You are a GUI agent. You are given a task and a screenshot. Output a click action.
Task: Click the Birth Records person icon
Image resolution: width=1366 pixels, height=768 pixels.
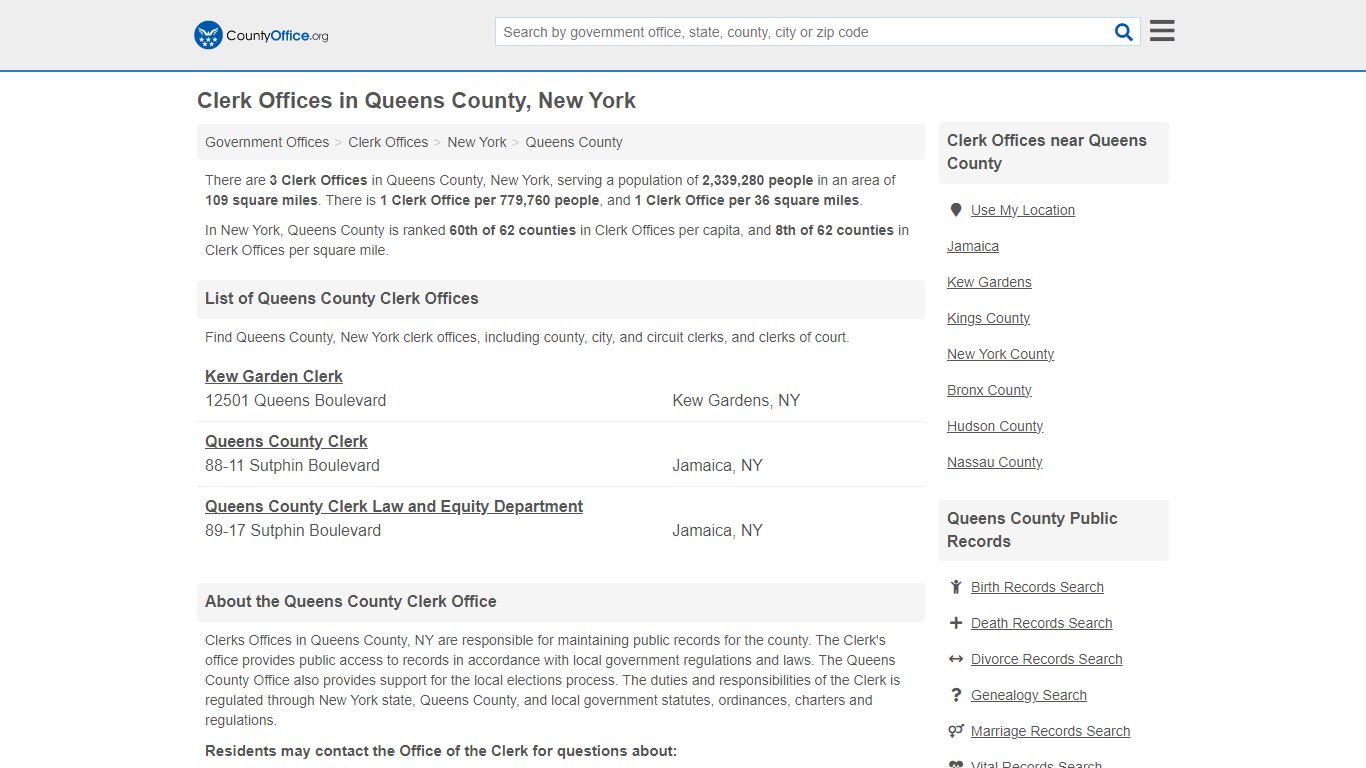[956, 587]
